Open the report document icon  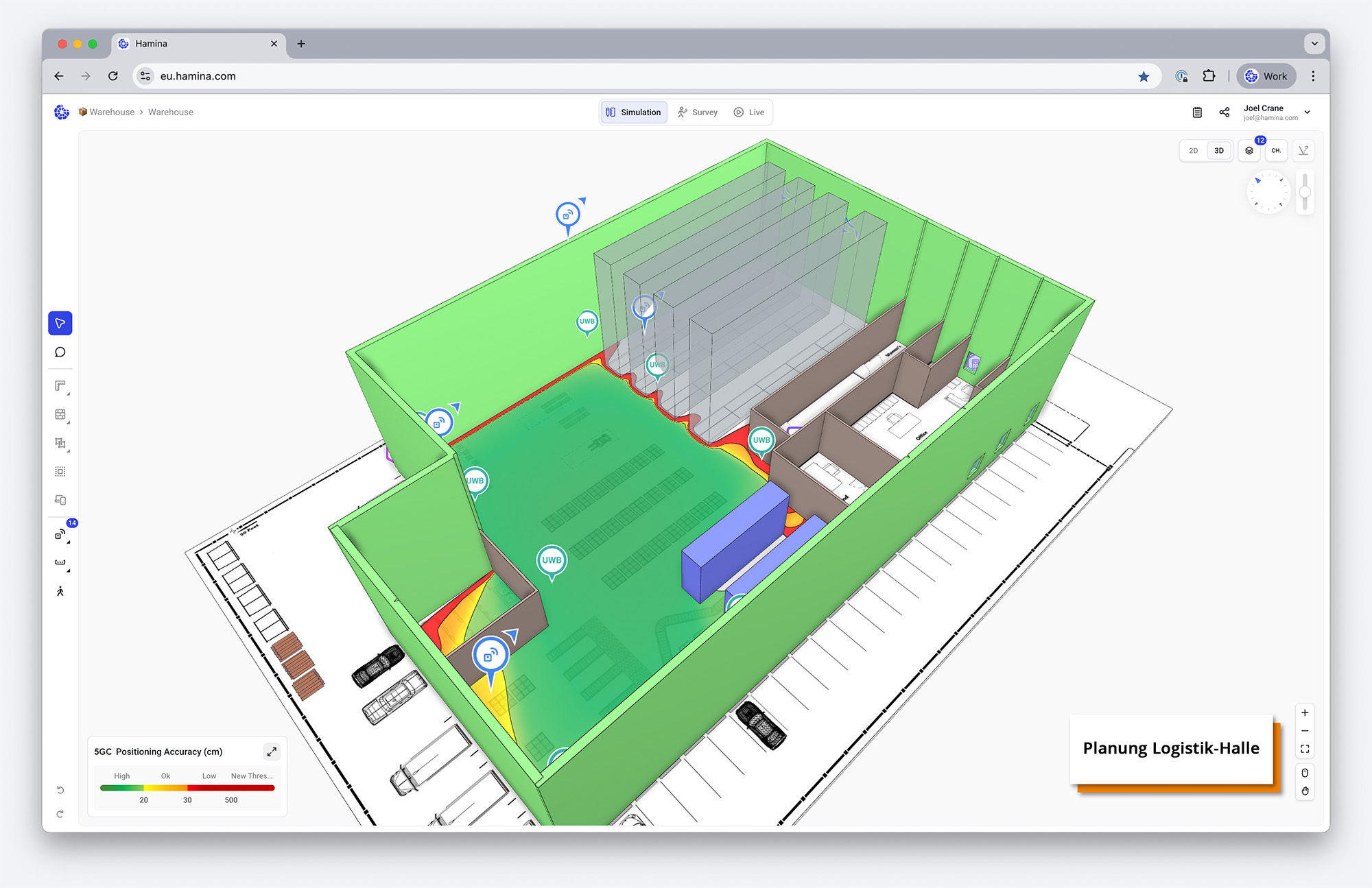pyautogui.click(x=1197, y=112)
